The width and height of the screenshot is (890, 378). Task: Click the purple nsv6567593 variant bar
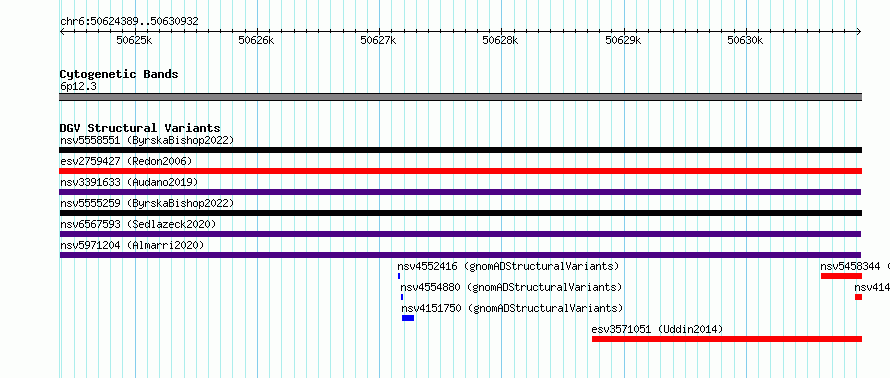(x=460, y=234)
